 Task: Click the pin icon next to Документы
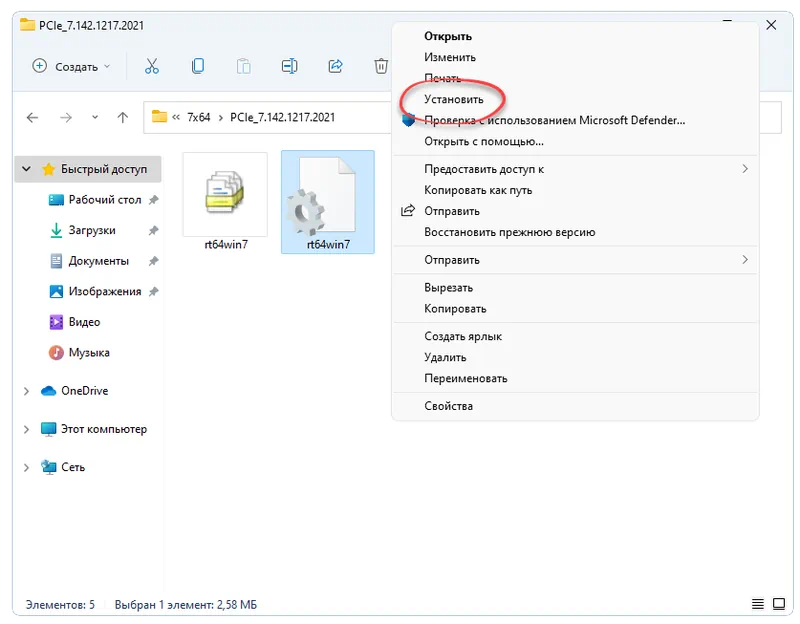click(154, 261)
